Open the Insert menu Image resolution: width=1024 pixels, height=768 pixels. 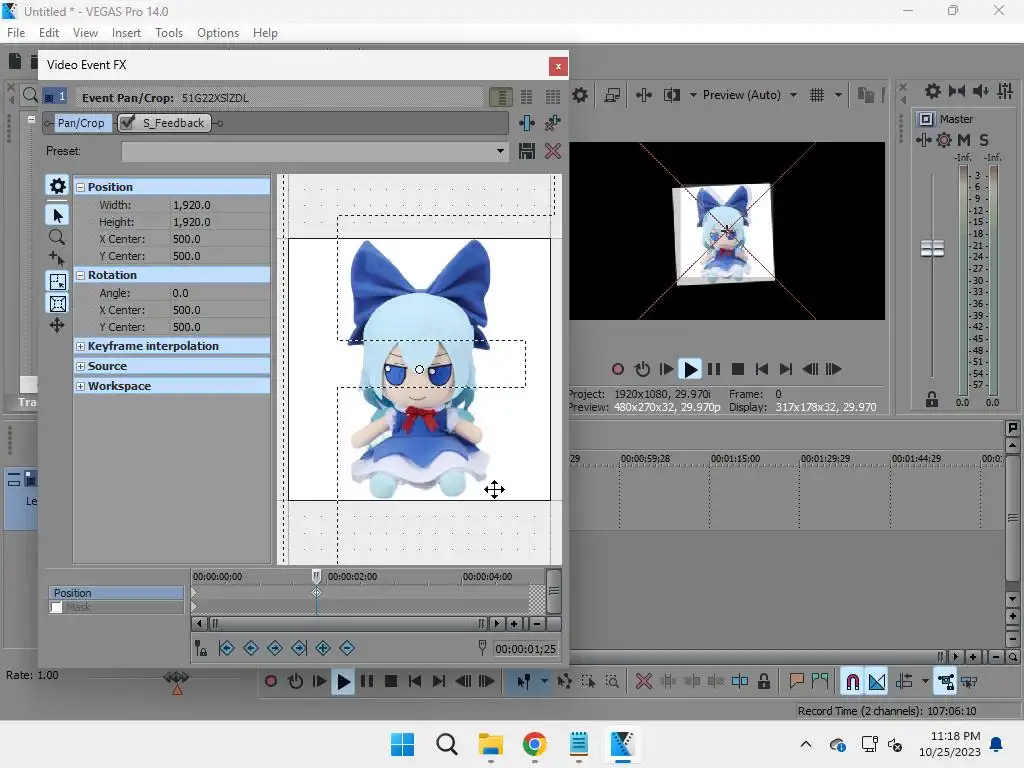point(126,33)
